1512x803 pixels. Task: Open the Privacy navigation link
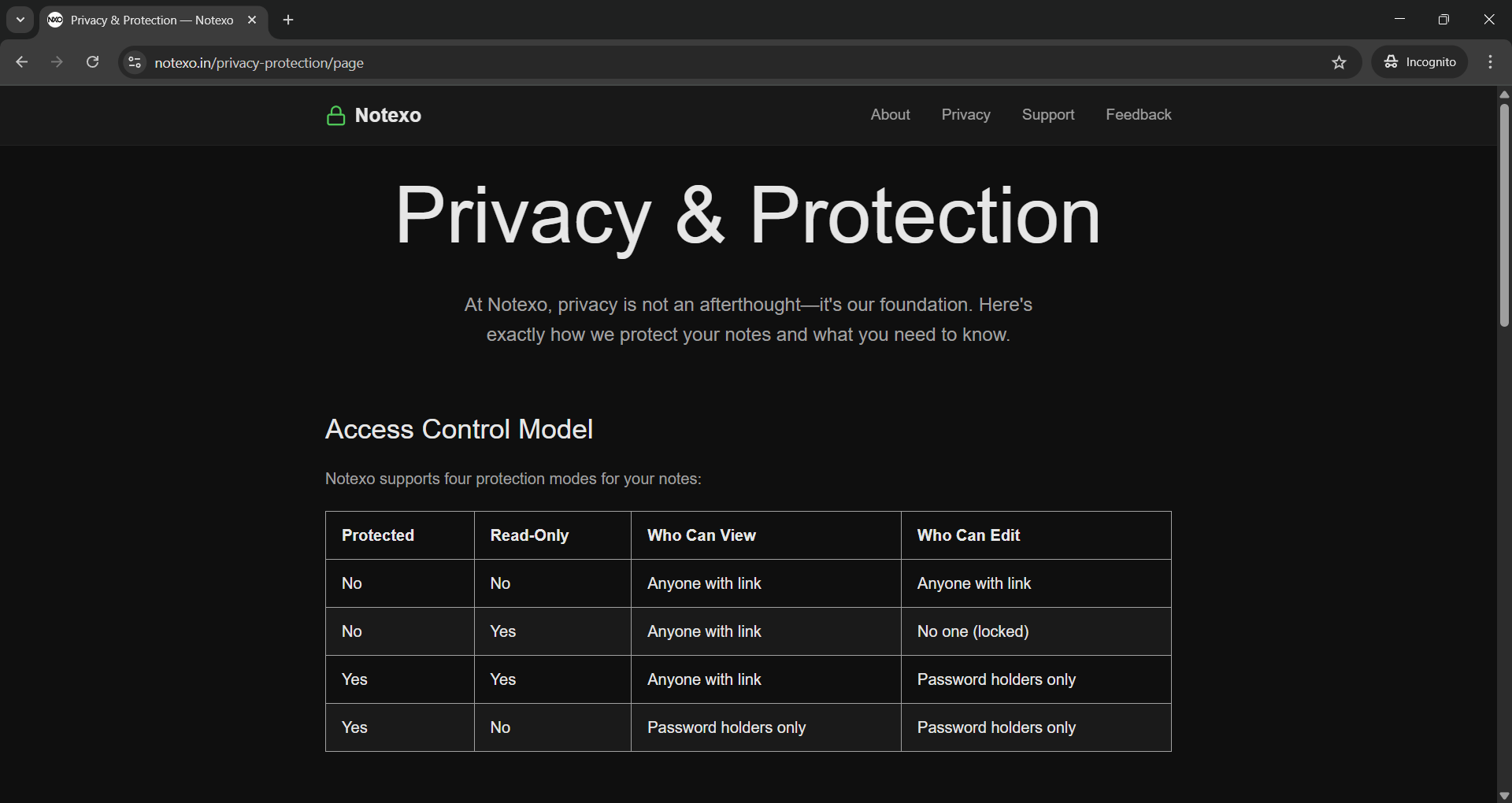pos(965,115)
